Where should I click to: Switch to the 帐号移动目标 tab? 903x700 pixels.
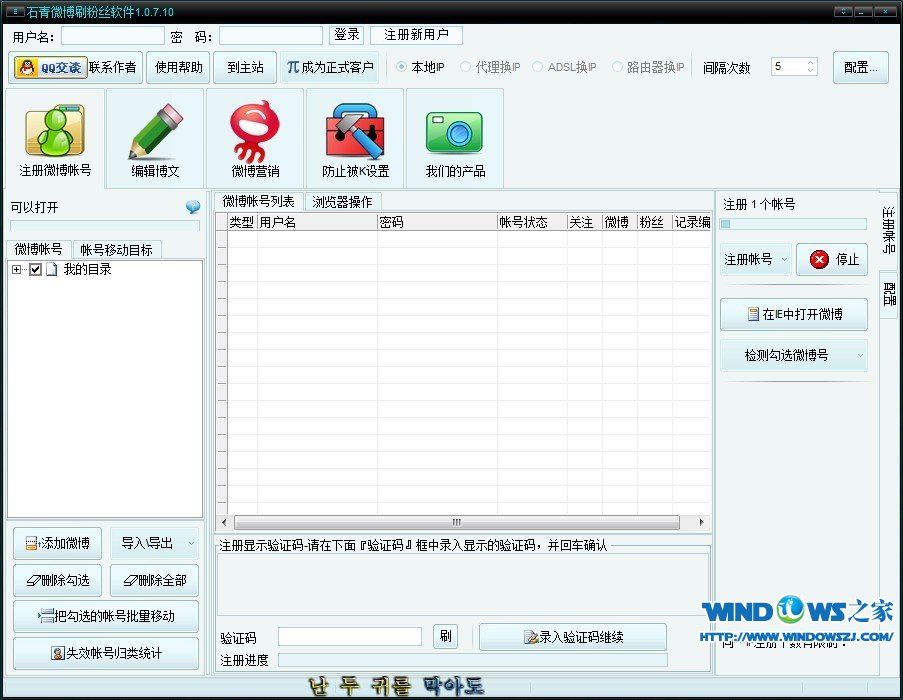[116, 250]
